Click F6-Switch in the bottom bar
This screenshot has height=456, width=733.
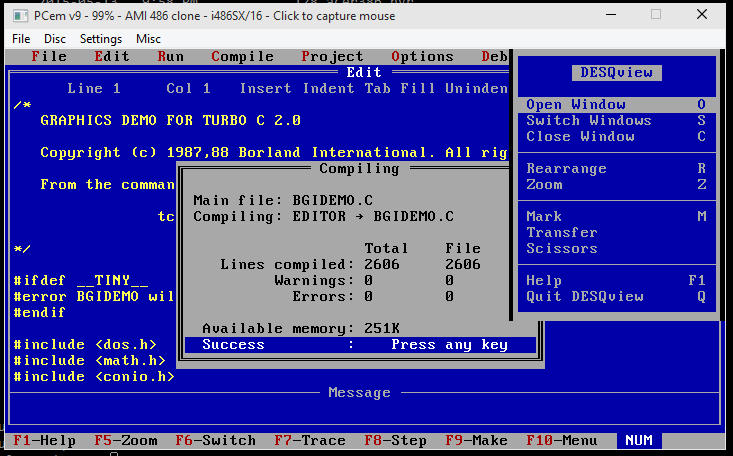point(216,441)
